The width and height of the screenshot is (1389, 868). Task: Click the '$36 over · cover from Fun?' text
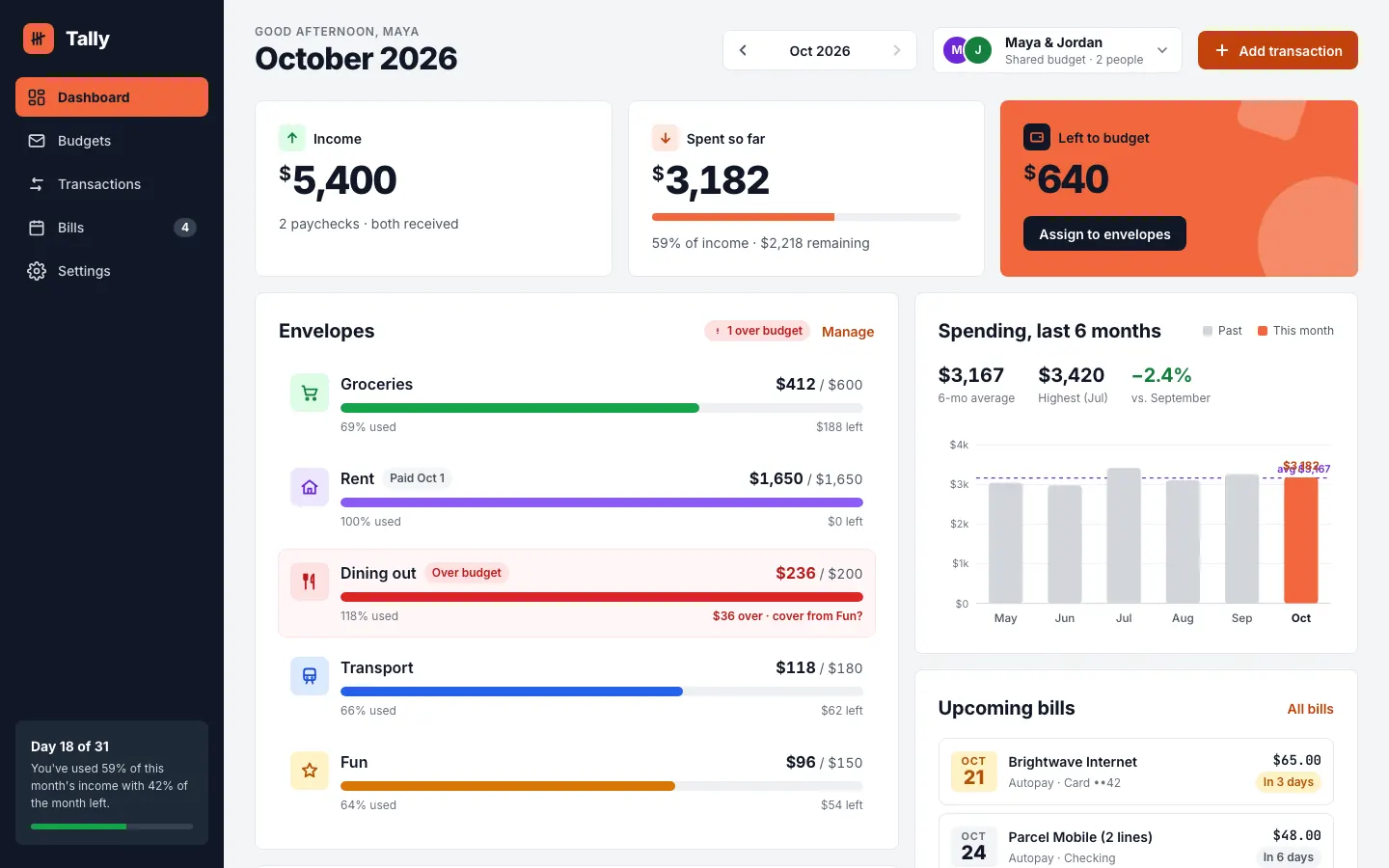point(787,616)
